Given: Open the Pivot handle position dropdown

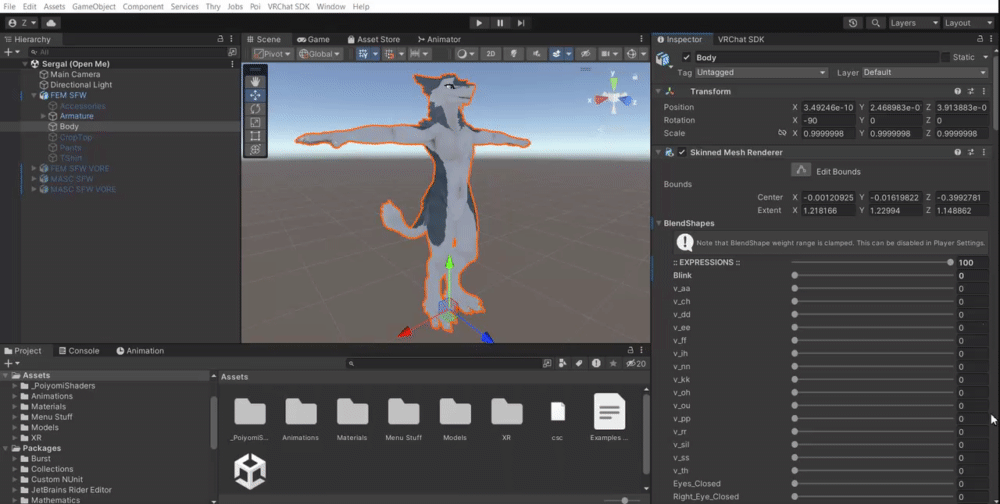Looking at the screenshot, I should click(272, 54).
